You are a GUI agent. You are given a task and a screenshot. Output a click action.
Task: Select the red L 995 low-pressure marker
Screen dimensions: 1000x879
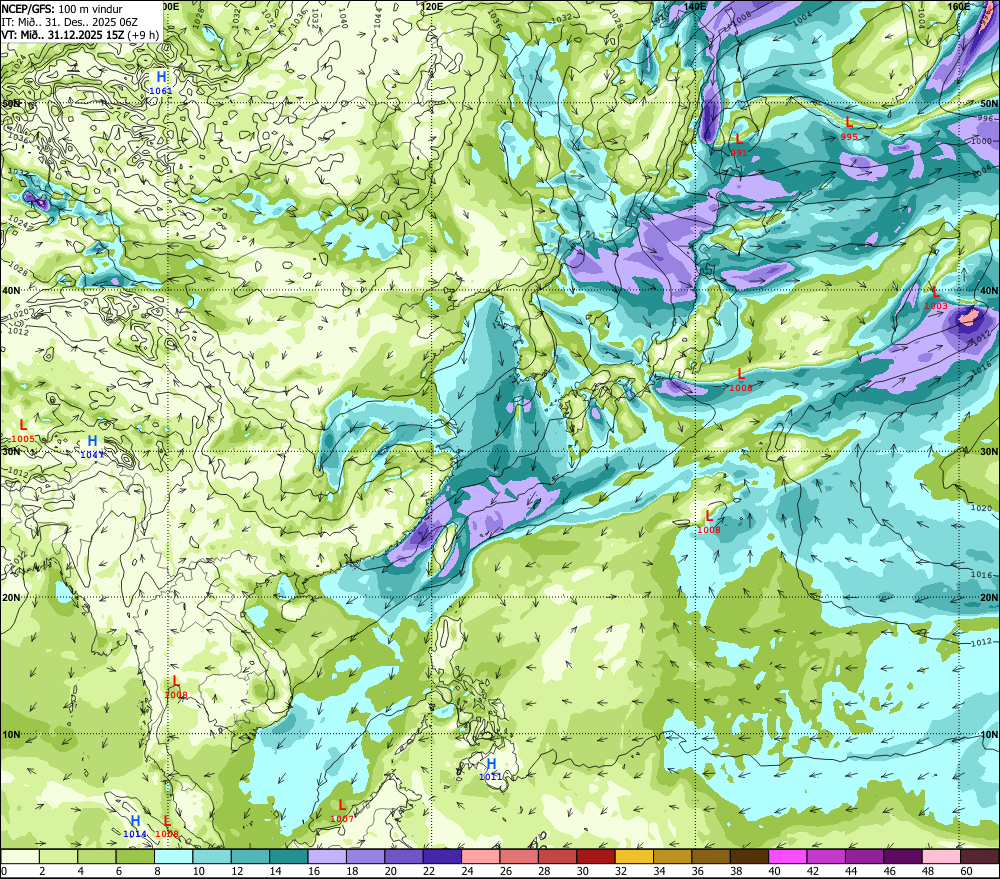(849, 128)
